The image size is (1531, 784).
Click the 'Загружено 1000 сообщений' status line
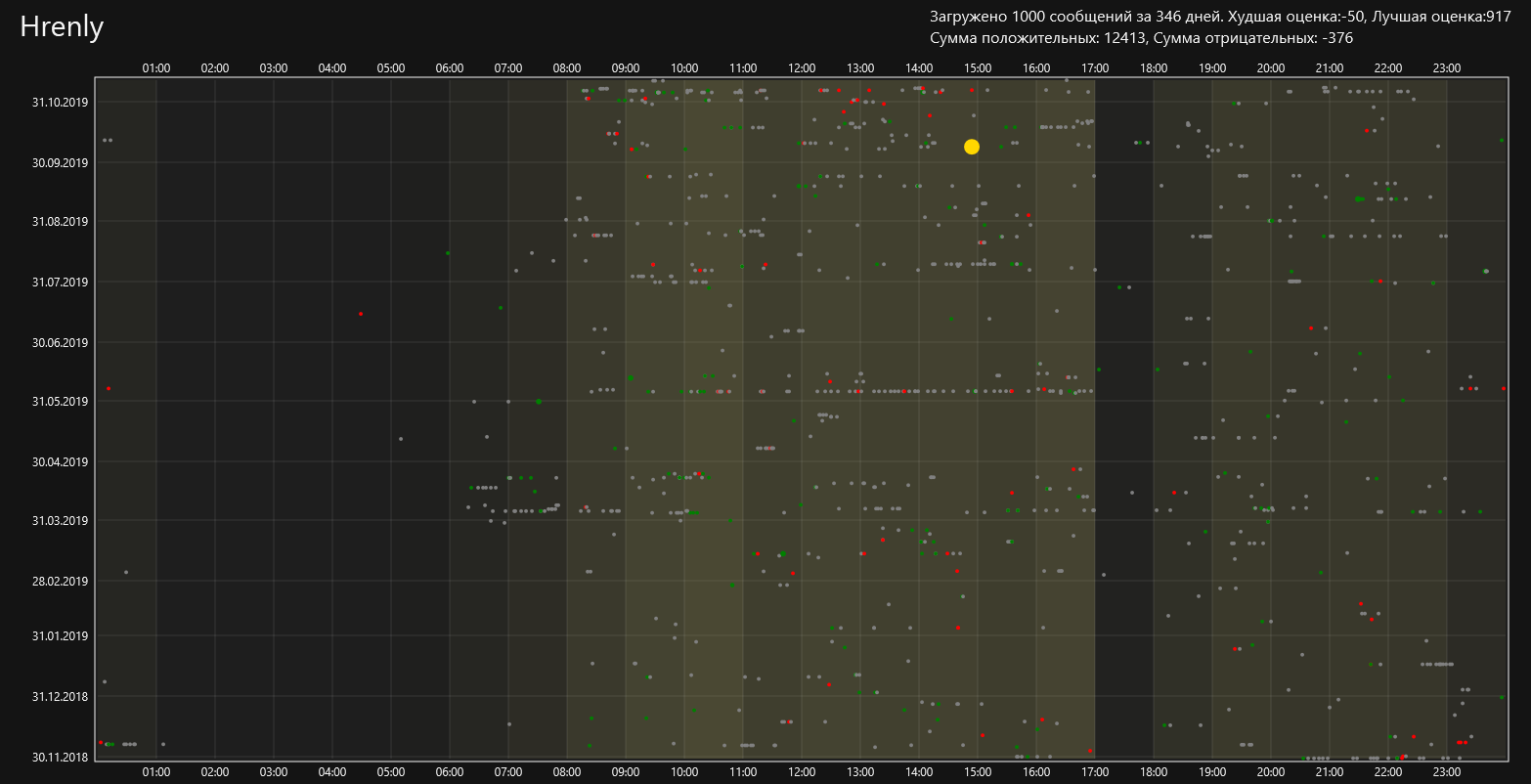[x=1220, y=17]
